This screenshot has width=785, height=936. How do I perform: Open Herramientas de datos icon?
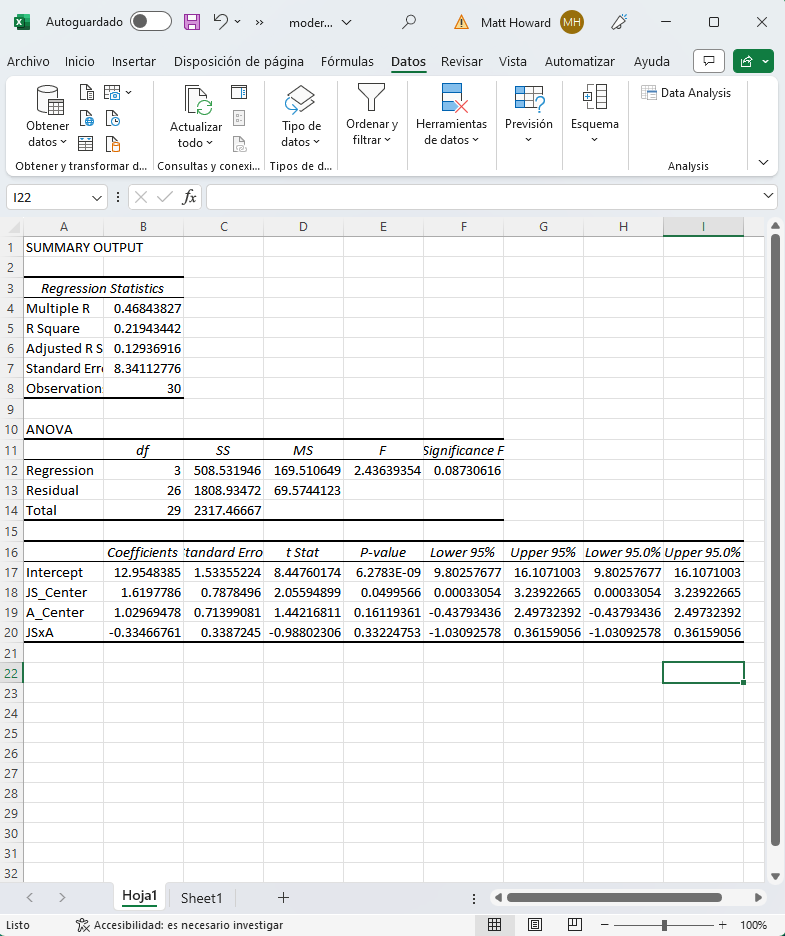point(451,101)
